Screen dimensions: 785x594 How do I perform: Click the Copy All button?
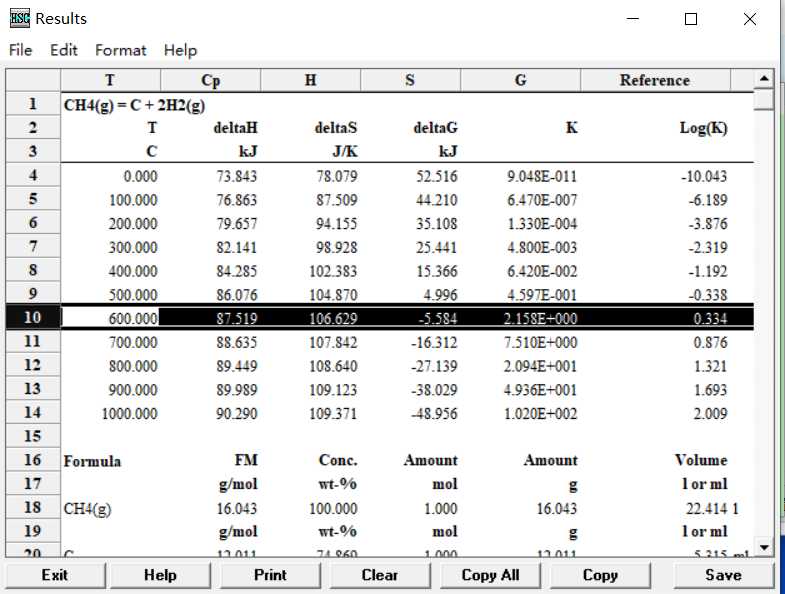tap(490, 575)
